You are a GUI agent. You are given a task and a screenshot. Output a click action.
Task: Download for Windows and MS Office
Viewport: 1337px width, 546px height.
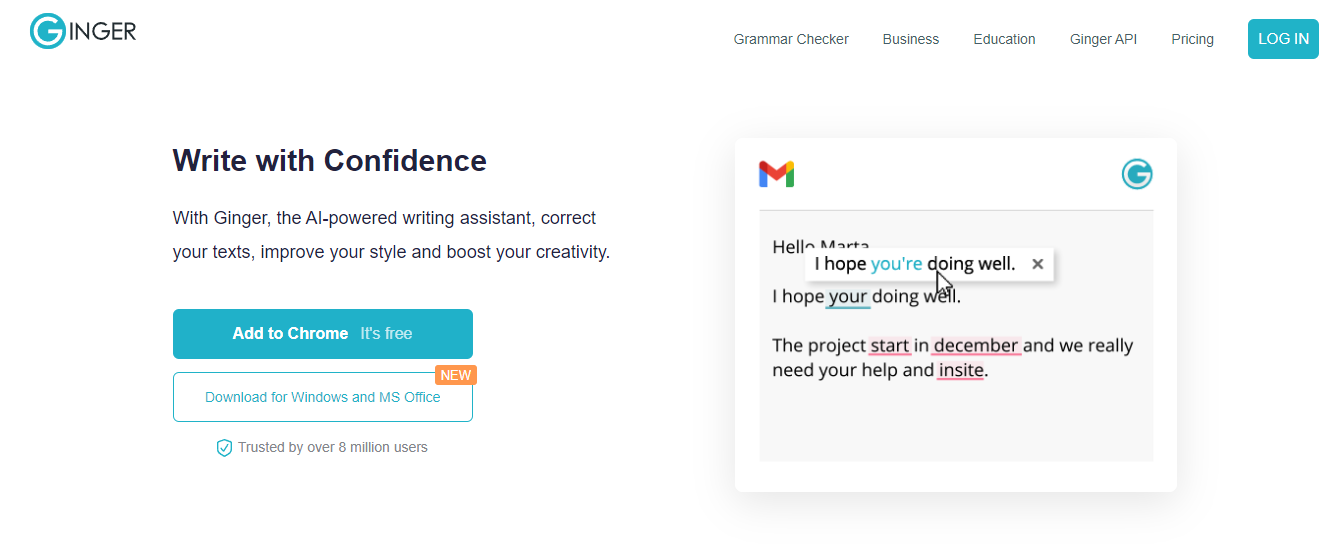tap(322, 397)
